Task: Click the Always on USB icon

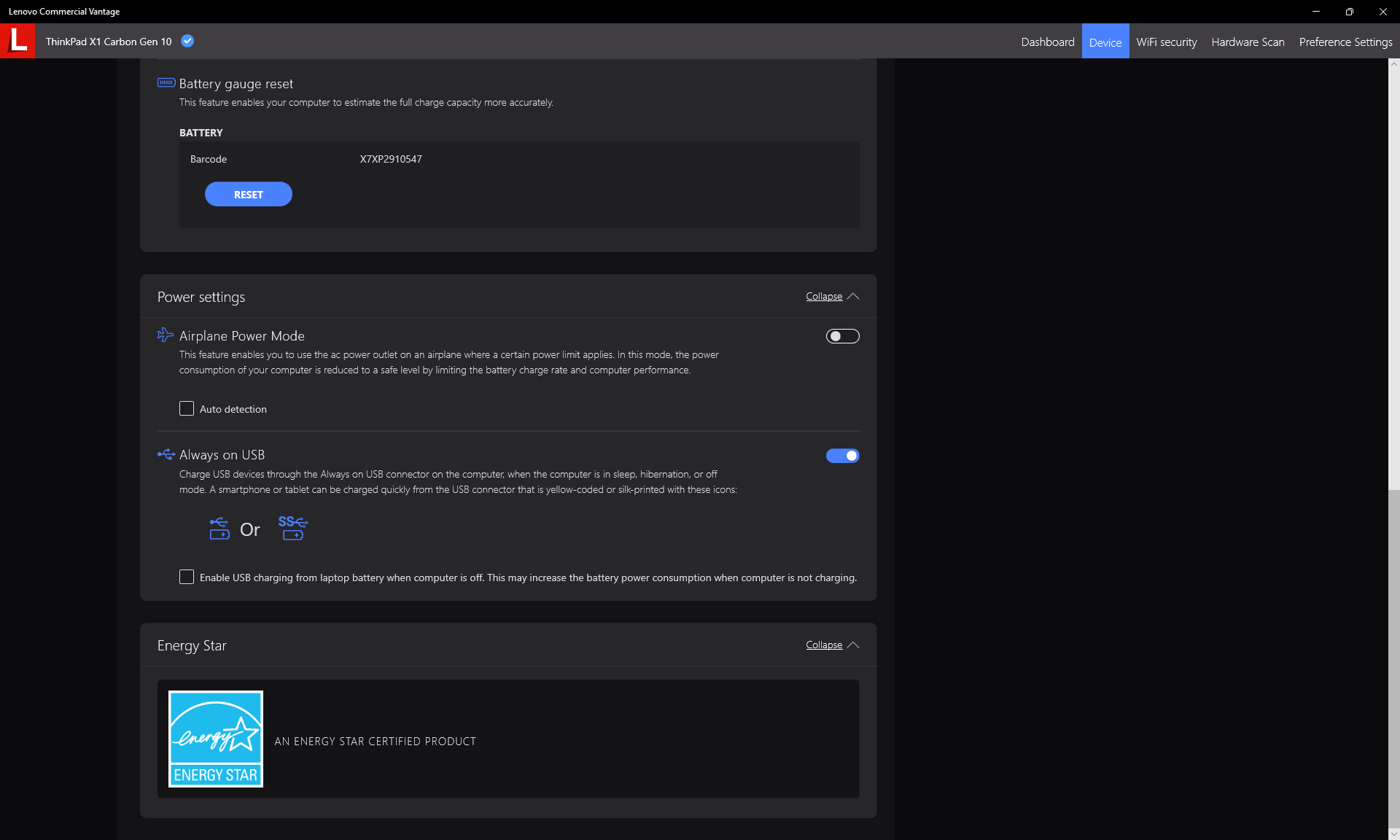Action: pyautogui.click(x=166, y=454)
